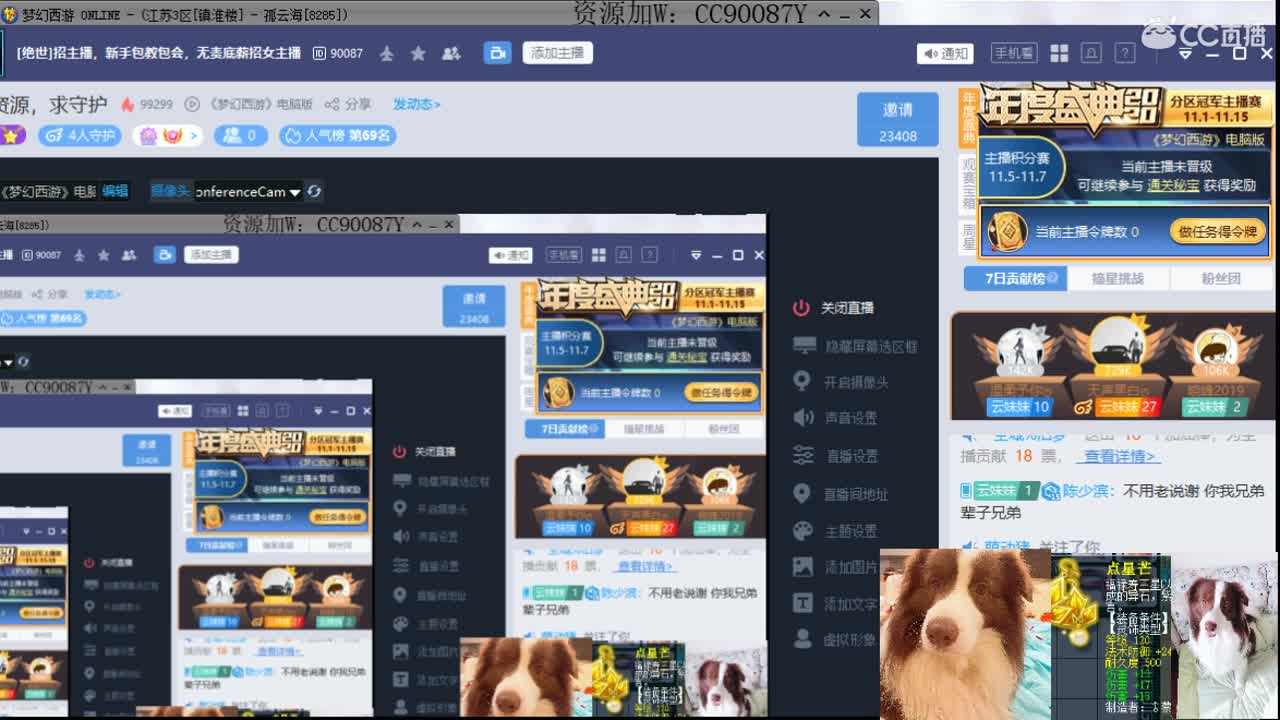The width and height of the screenshot is (1280, 720).
Task: Click the 添加主播 button
Action: (x=557, y=53)
